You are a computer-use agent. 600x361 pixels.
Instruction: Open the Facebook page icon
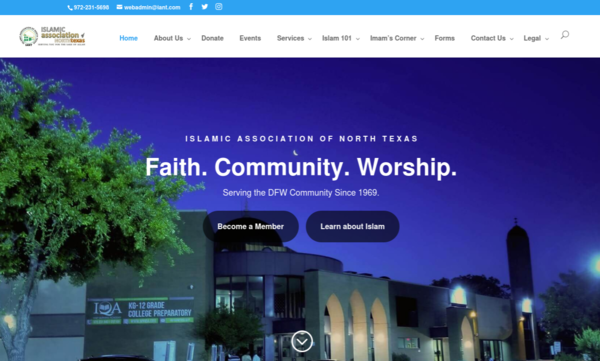(191, 7)
